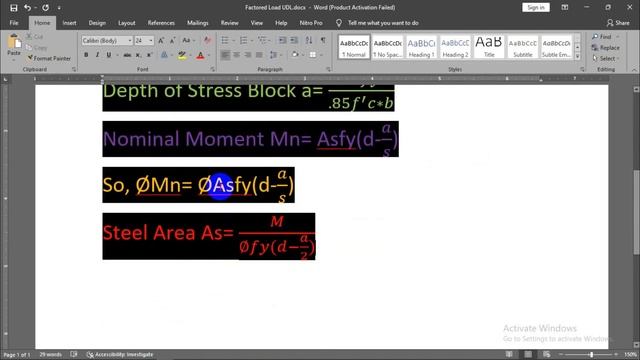The height and width of the screenshot is (360, 640).
Task: Clear all formatting icon
Action: coord(207,40)
